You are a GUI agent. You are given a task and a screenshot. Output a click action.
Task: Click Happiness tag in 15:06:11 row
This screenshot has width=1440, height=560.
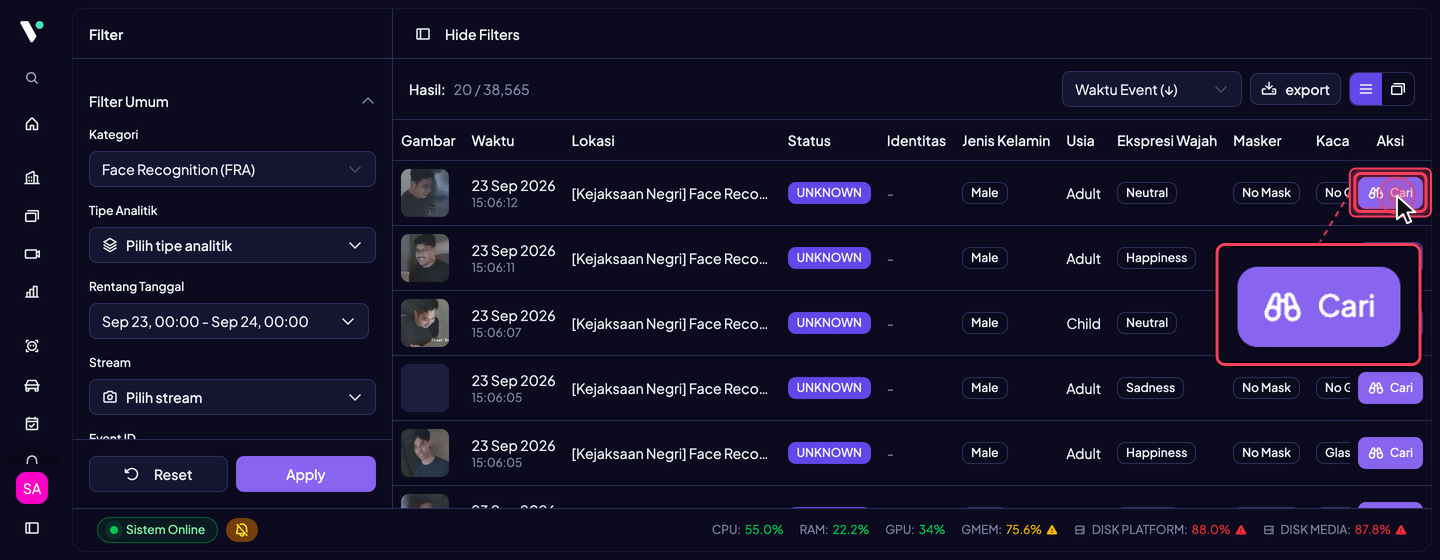(x=1156, y=258)
